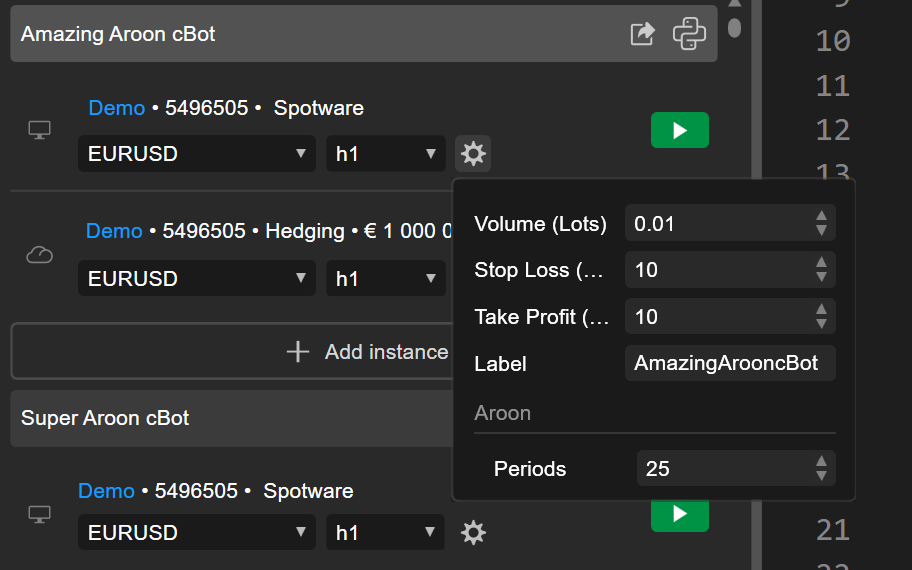Click the Aroon Periods stepper arrows
Screen dimensions: 912x570
pyautogui.click(x=821, y=468)
